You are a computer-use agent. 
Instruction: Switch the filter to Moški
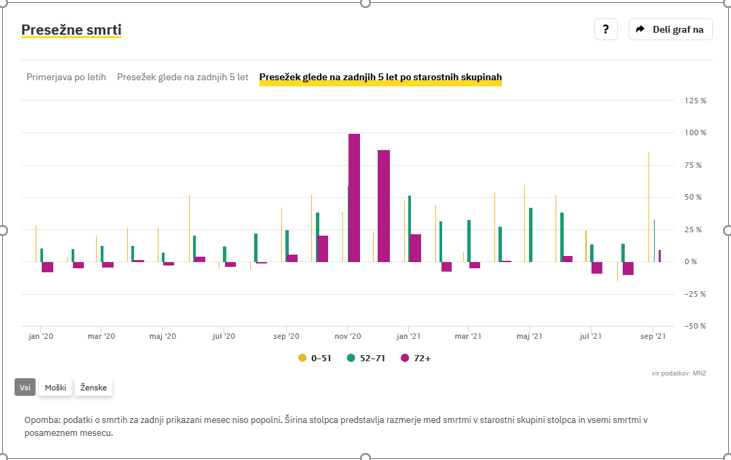(x=56, y=387)
